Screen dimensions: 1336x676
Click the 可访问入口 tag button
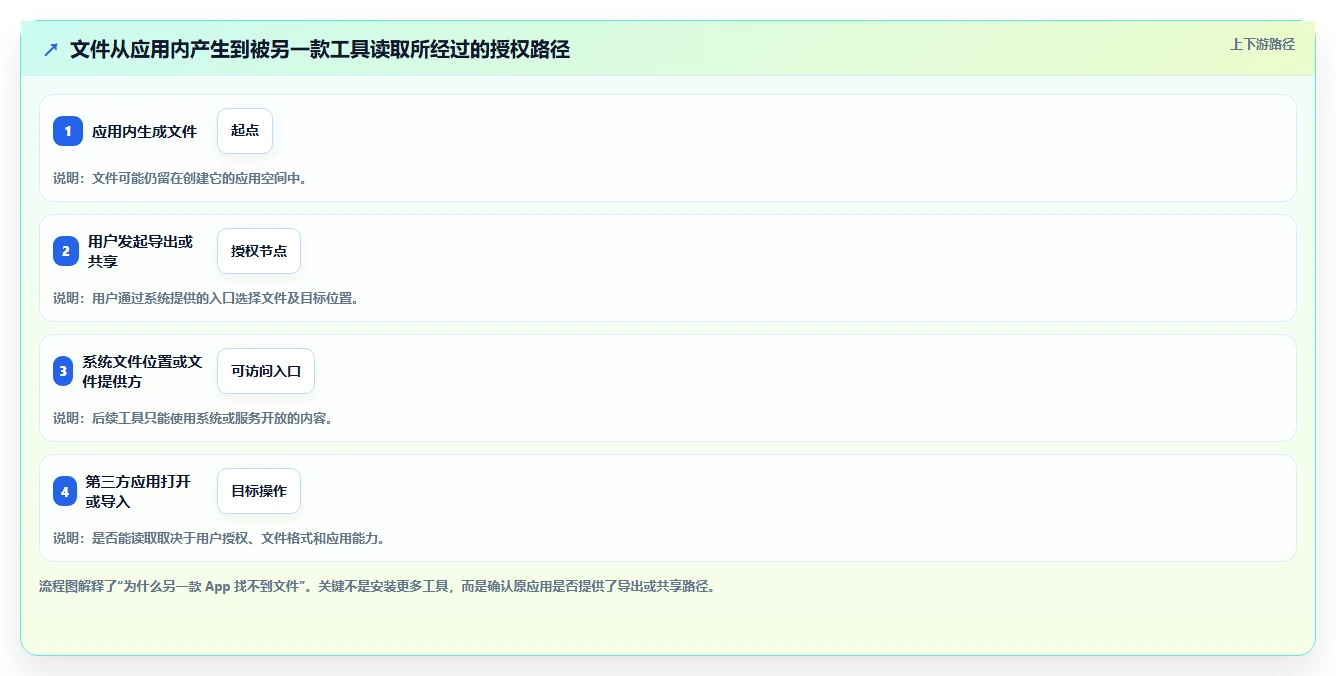point(266,371)
